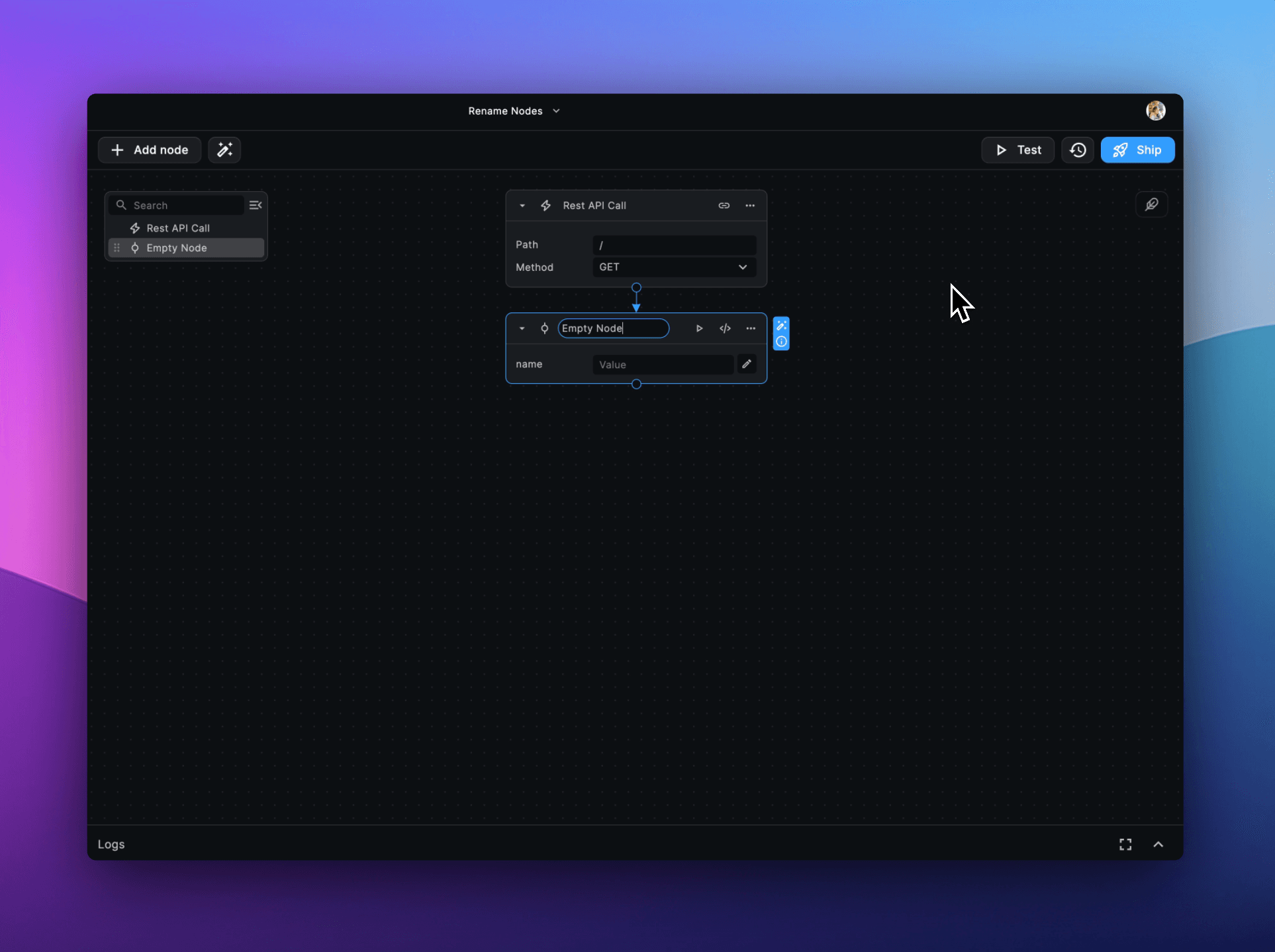Collapse the Rest API Call node

522,205
